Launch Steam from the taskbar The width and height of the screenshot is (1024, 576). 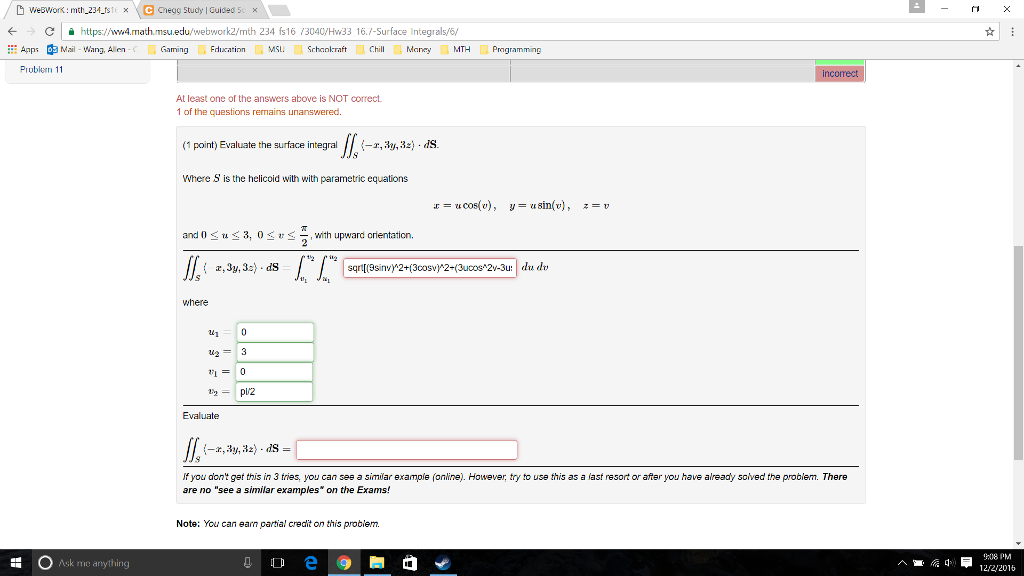pos(443,562)
